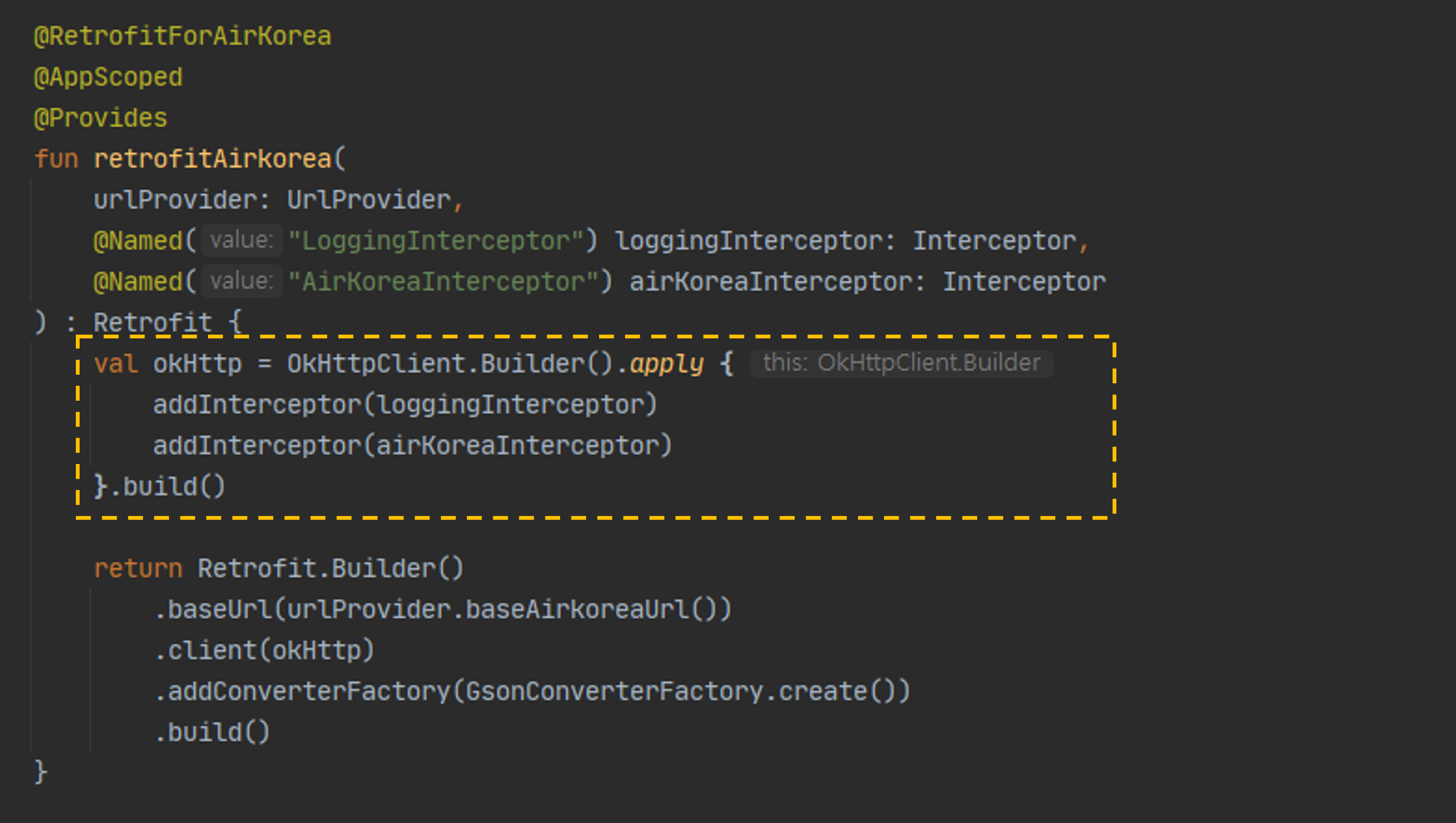Click the "LoggingInterceptor" string literal
Screen dimensions: 1456x823
435,241
